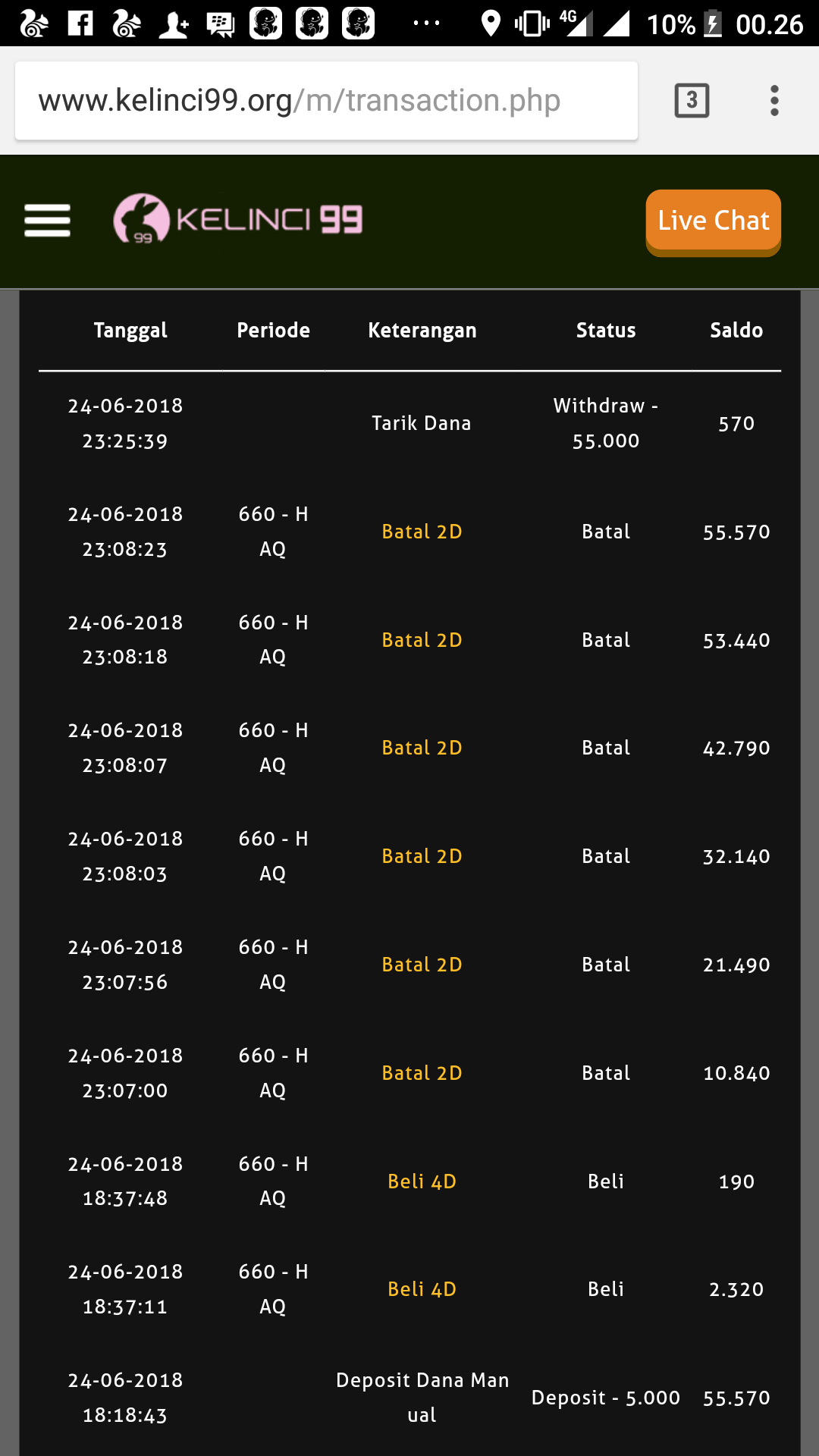Open the Batal 2D entry from 23:08:23
Screen dimensions: 819x1456
[x=422, y=532]
